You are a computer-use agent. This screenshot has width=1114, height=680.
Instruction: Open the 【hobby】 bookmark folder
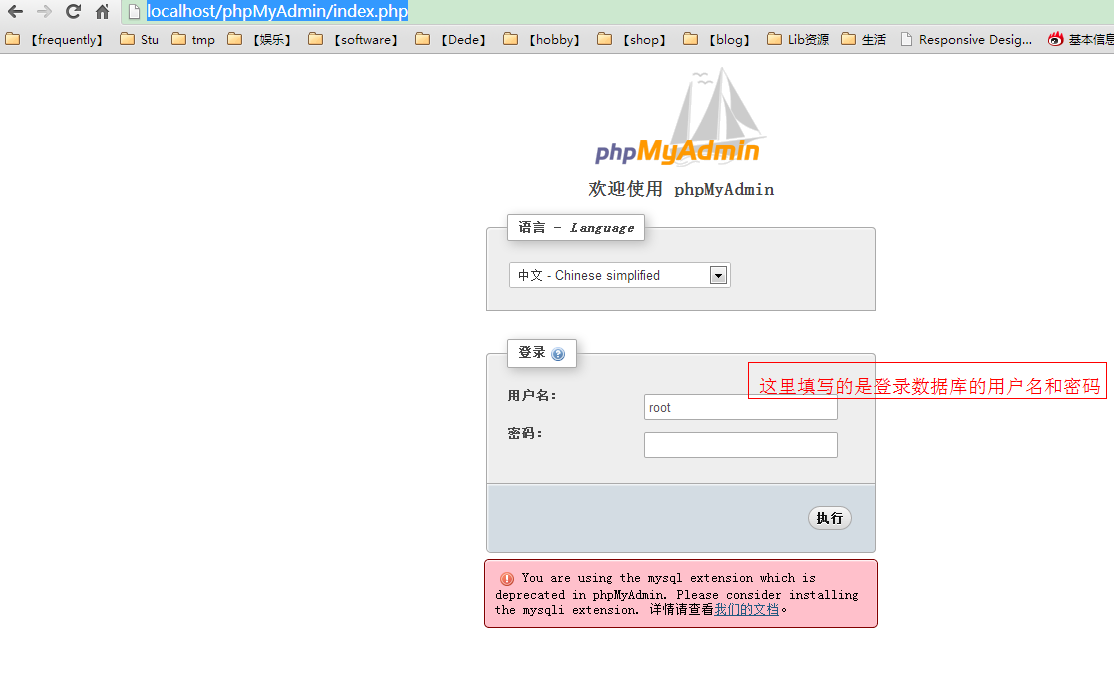click(542, 40)
